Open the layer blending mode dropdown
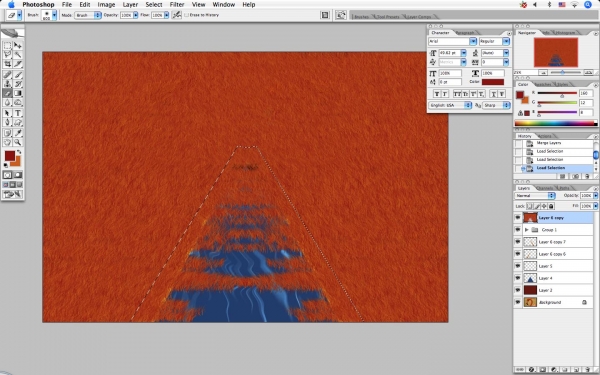600x375 pixels. (x=535, y=196)
